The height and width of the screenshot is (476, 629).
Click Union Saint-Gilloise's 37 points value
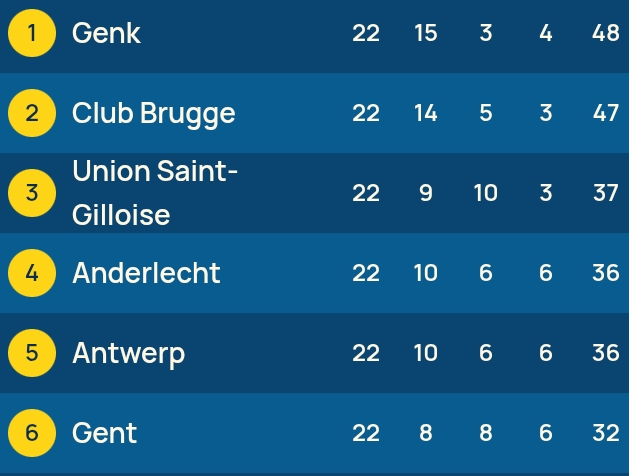[606, 193]
